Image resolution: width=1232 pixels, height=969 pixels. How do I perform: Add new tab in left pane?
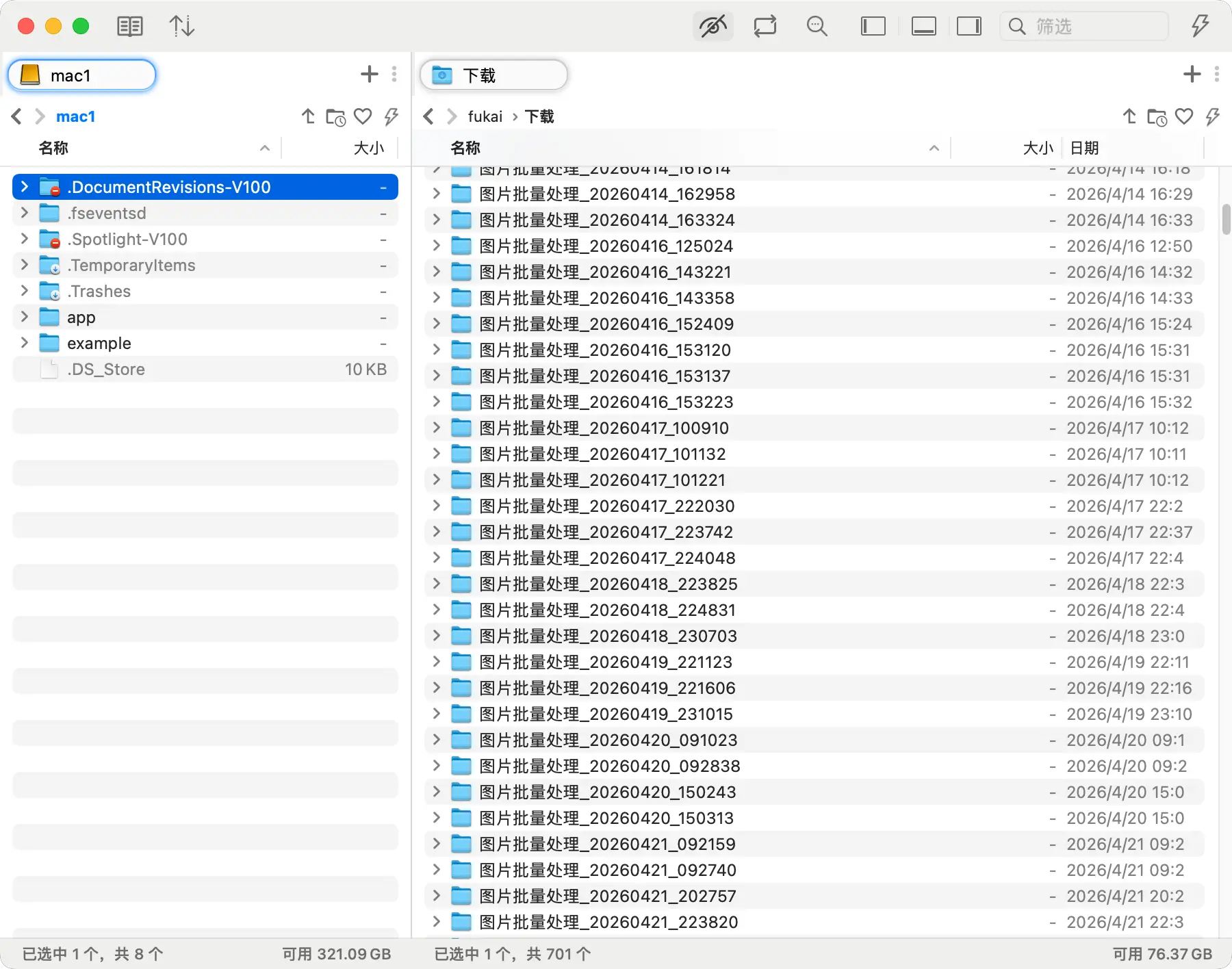[x=369, y=75]
